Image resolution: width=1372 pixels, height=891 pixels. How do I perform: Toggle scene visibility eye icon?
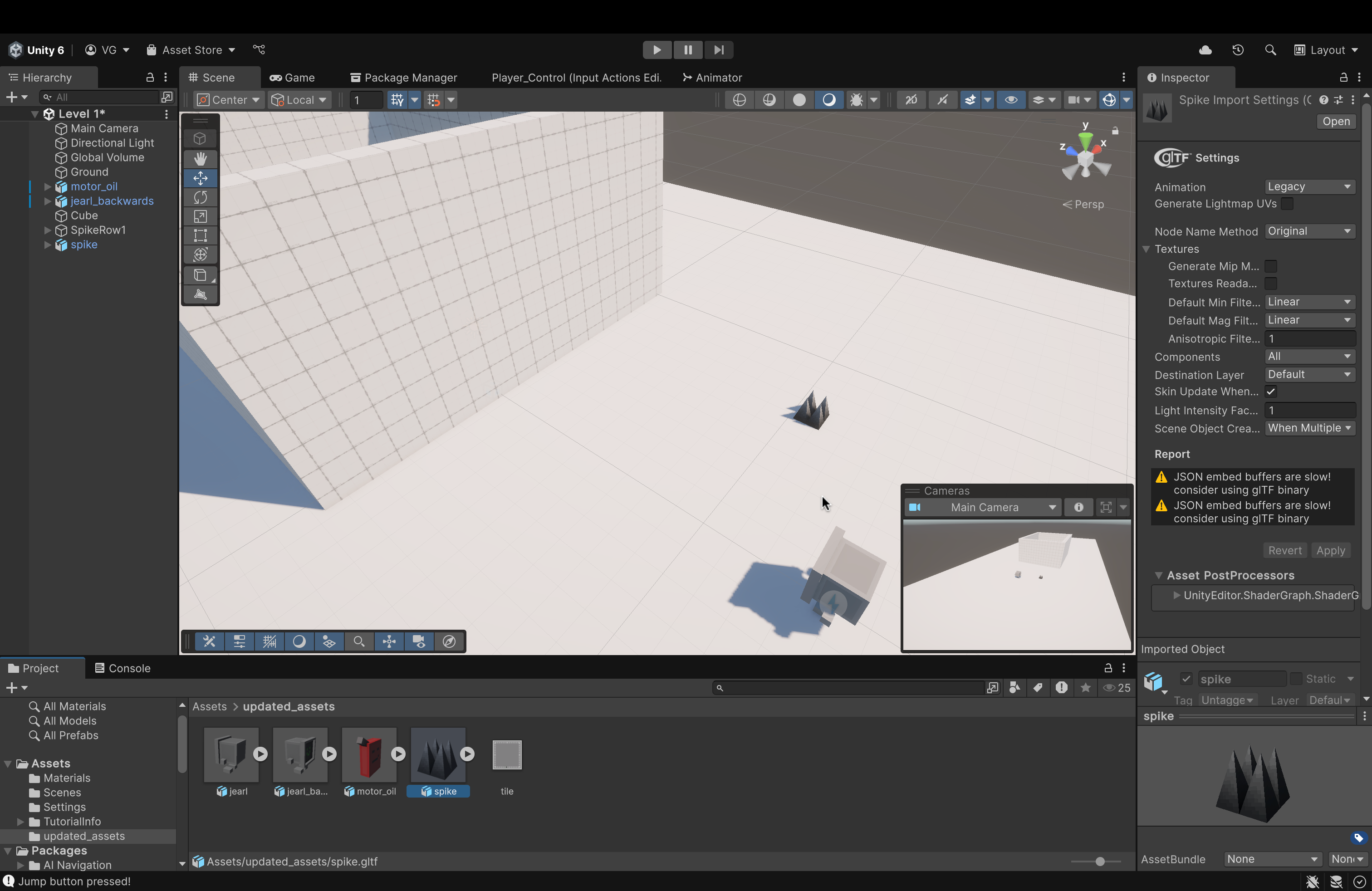[1010, 100]
